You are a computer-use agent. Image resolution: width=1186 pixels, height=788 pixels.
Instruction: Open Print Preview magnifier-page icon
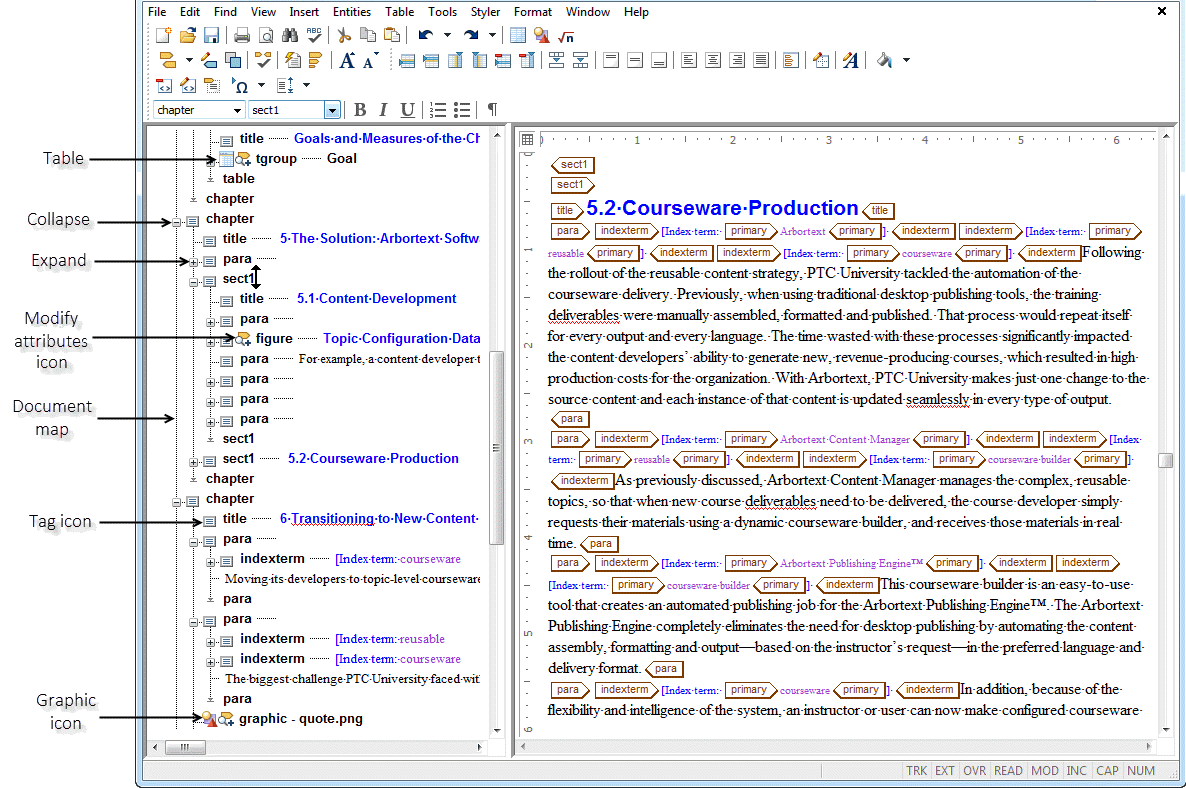click(x=265, y=35)
